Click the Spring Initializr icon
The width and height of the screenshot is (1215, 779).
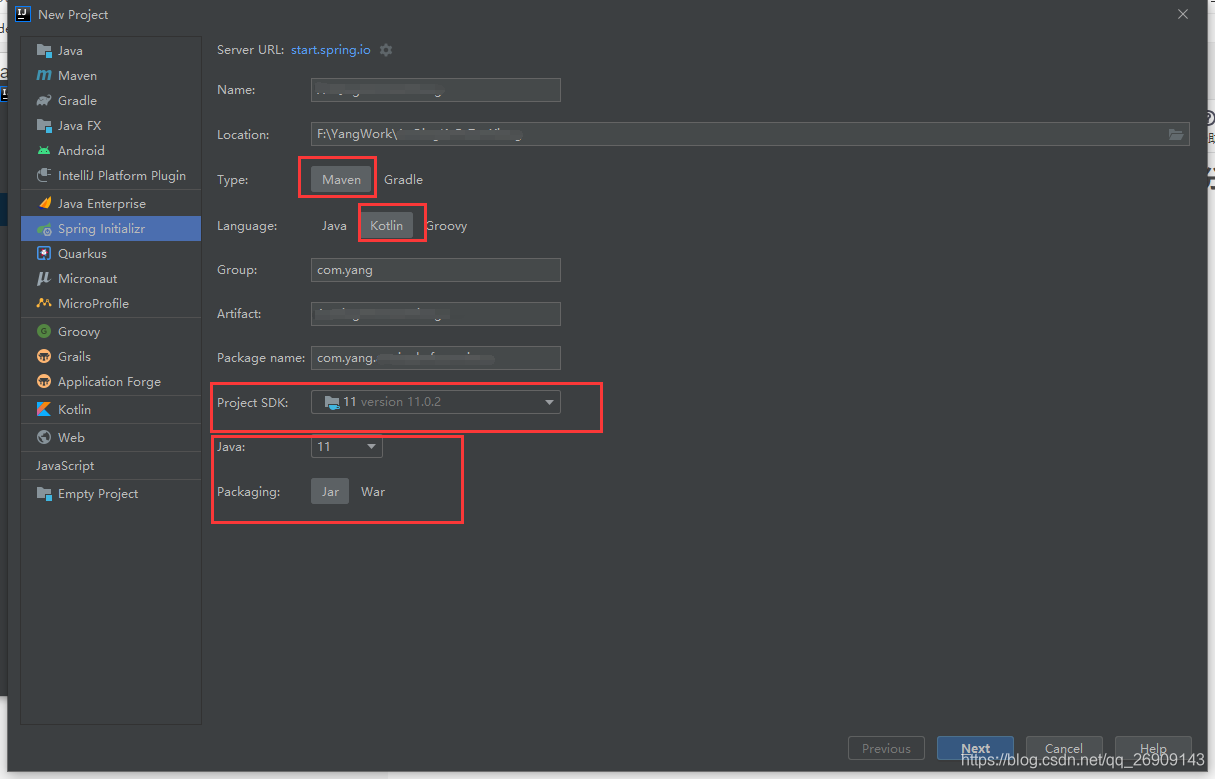click(x=44, y=228)
